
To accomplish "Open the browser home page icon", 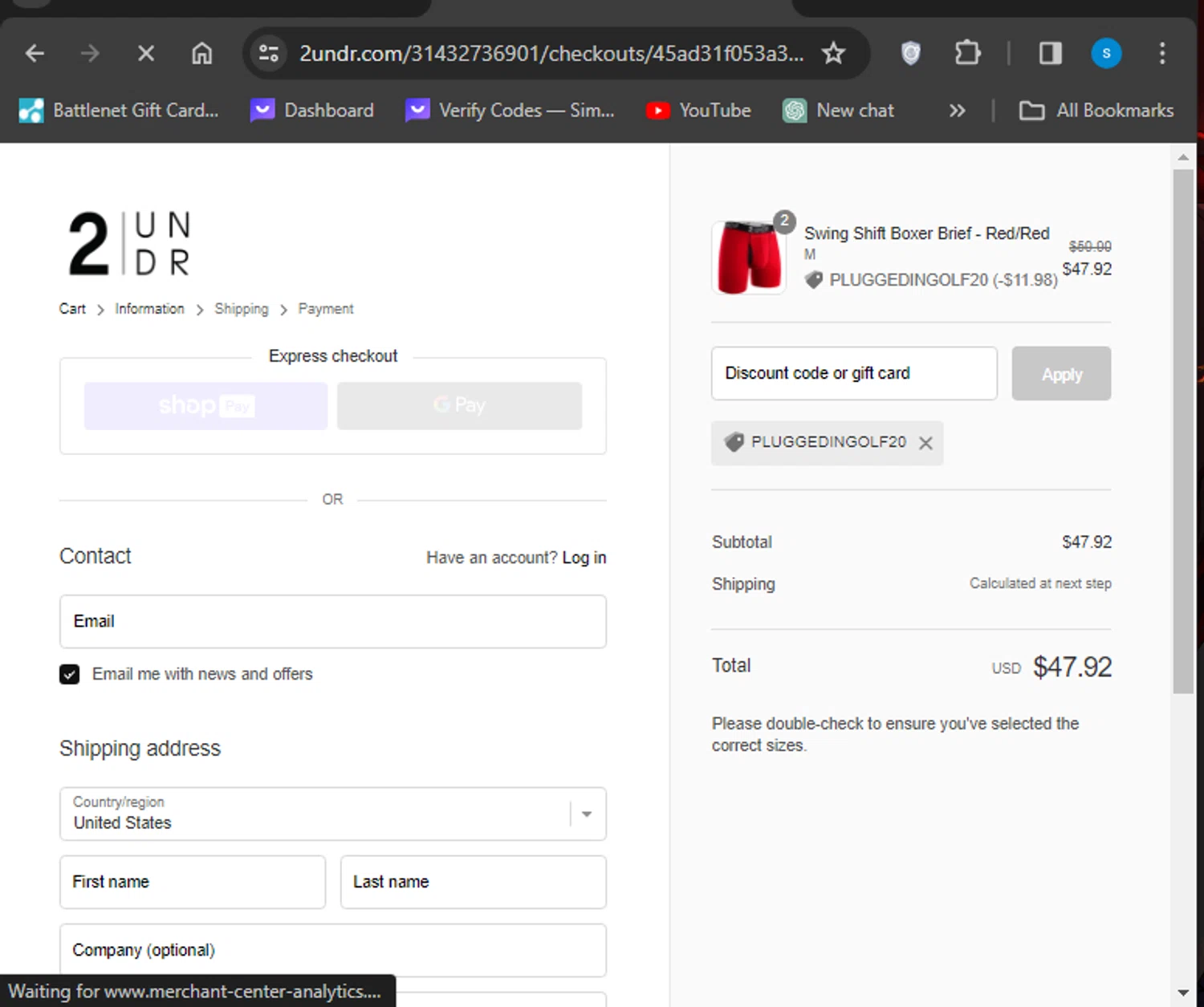I will tap(202, 54).
